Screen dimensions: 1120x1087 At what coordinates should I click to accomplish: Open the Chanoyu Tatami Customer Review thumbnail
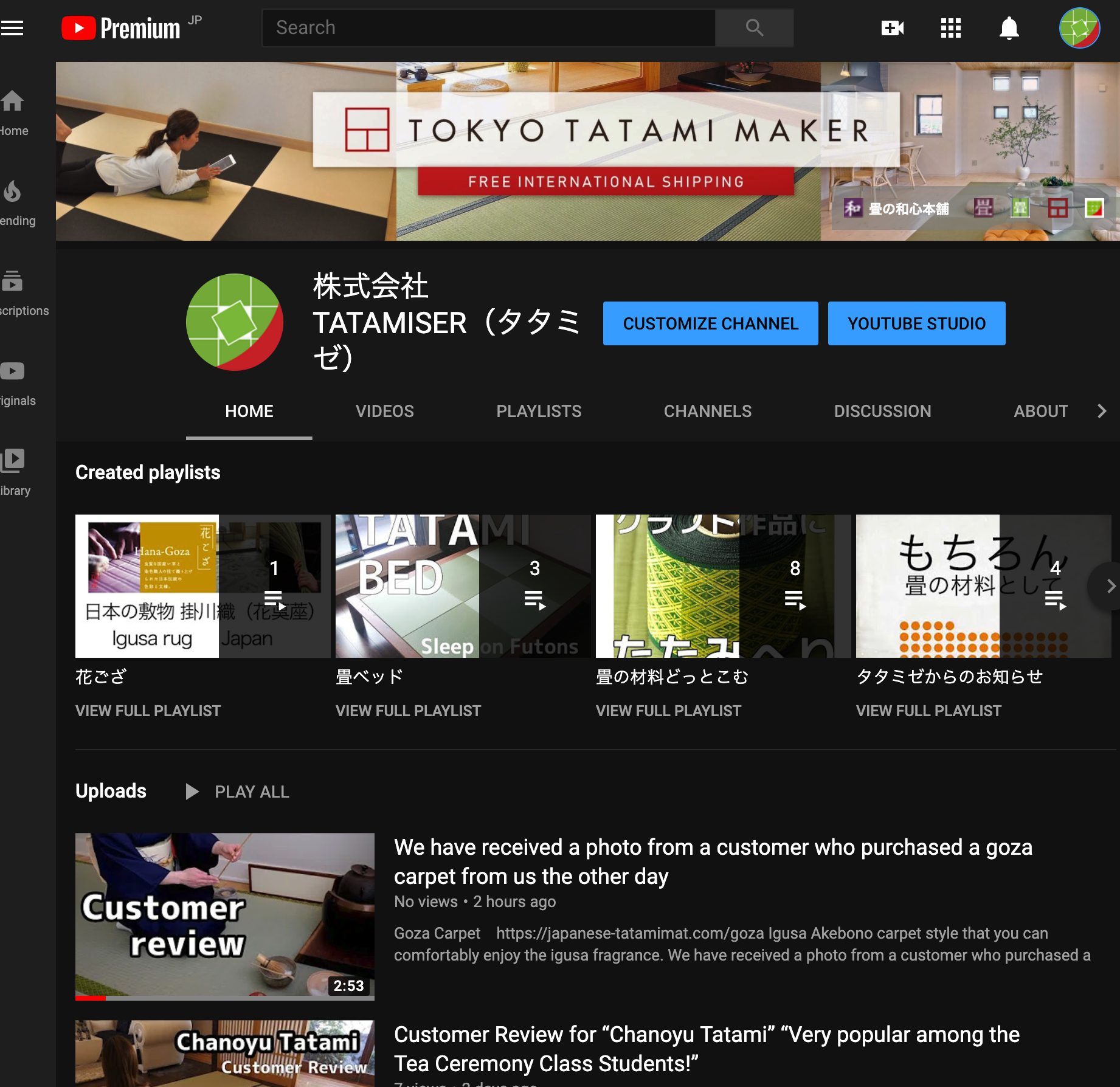(x=225, y=1054)
